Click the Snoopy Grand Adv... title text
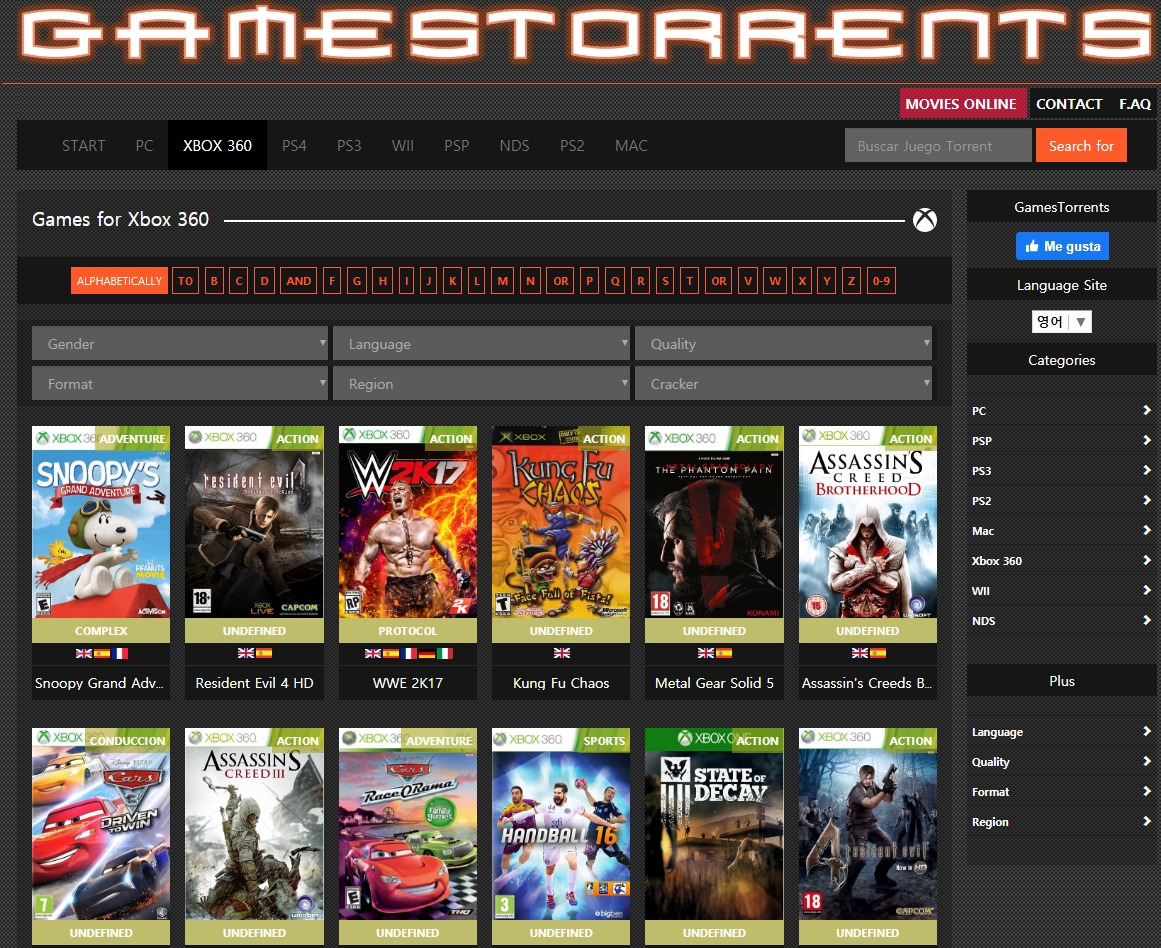The image size is (1161, 948). point(99,683)
